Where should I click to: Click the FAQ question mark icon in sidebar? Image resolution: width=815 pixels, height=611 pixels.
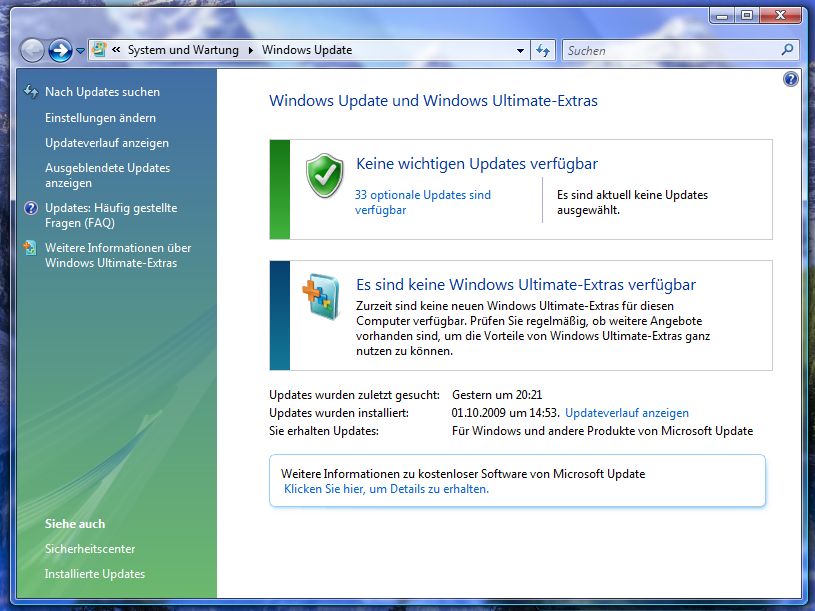31,208
